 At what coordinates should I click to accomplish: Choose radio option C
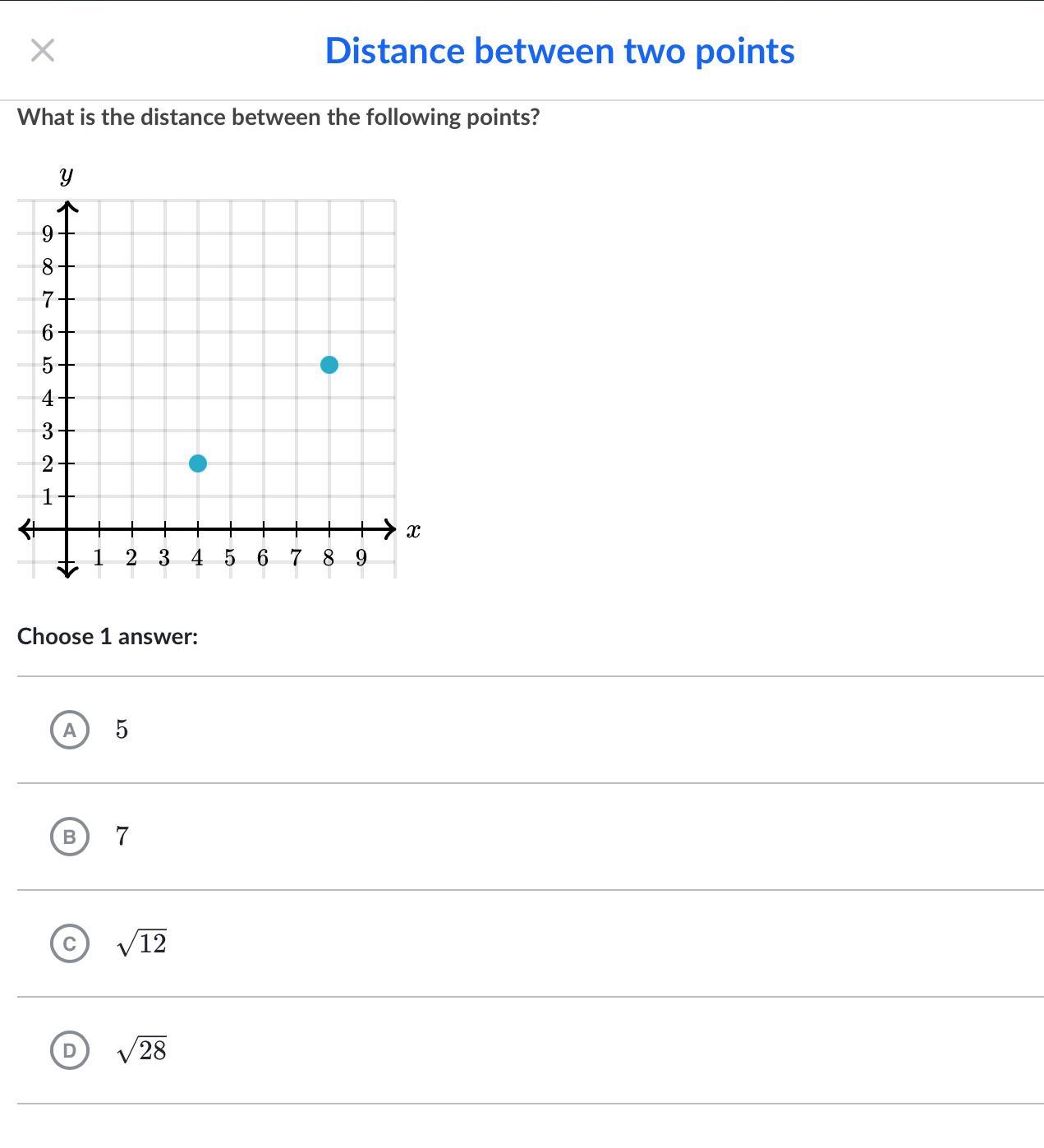(69, 943)
